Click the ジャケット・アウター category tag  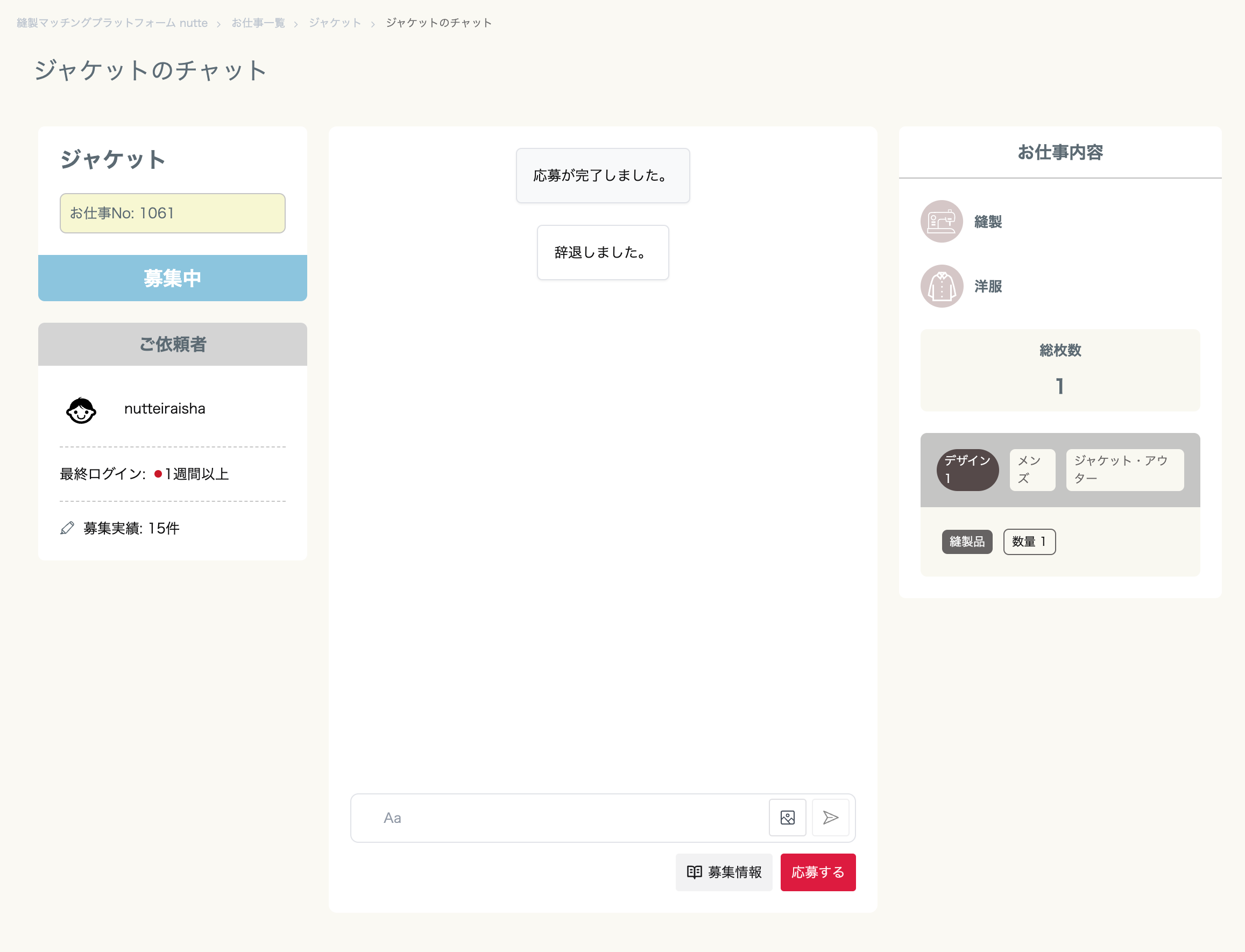click(1124, 470)
